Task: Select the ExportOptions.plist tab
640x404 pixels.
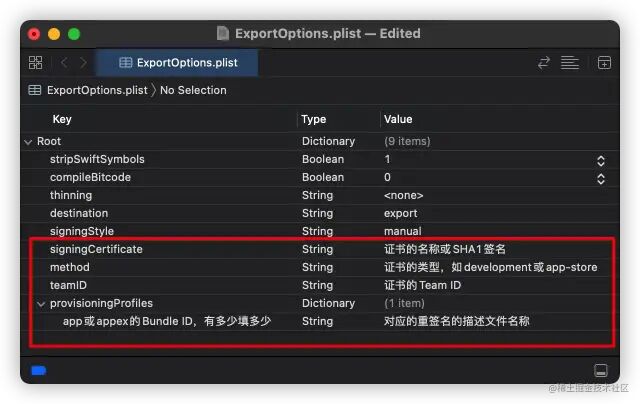Action: pos(177,63)
